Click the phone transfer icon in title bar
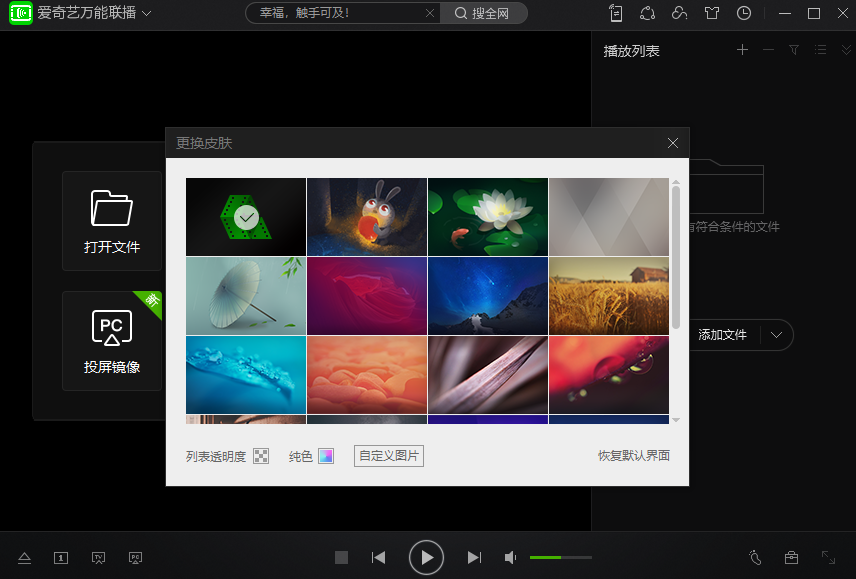 (x=616, y=14)
